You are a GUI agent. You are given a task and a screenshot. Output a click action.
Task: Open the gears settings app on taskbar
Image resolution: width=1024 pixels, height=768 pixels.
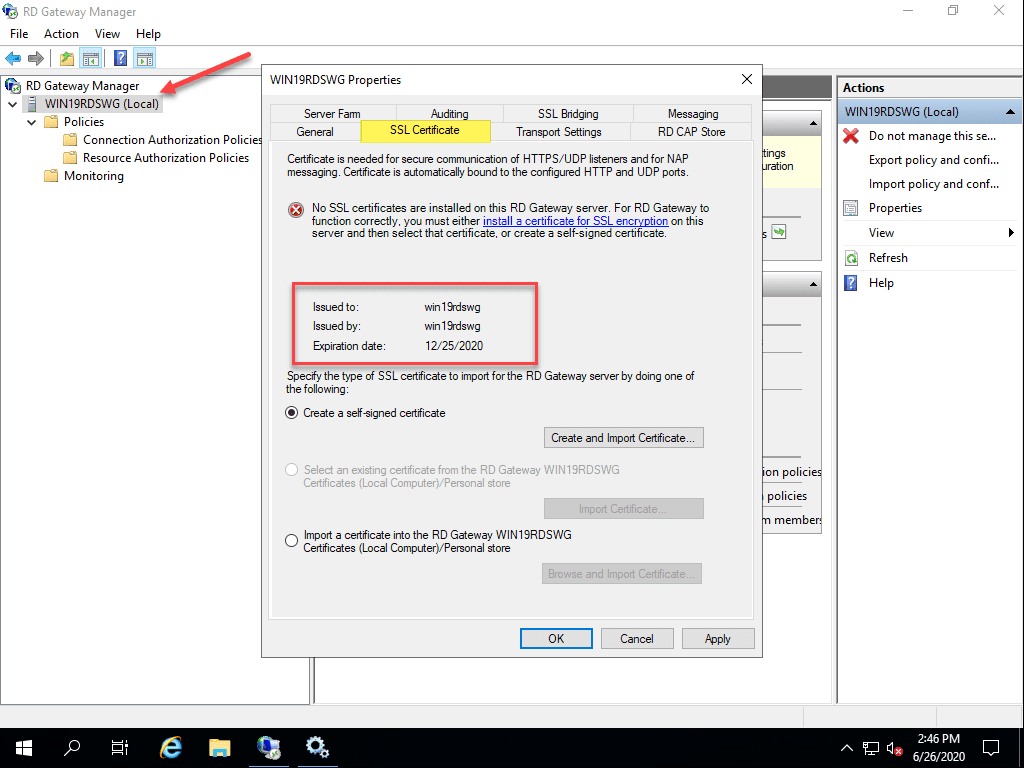[x=317, y=748]
